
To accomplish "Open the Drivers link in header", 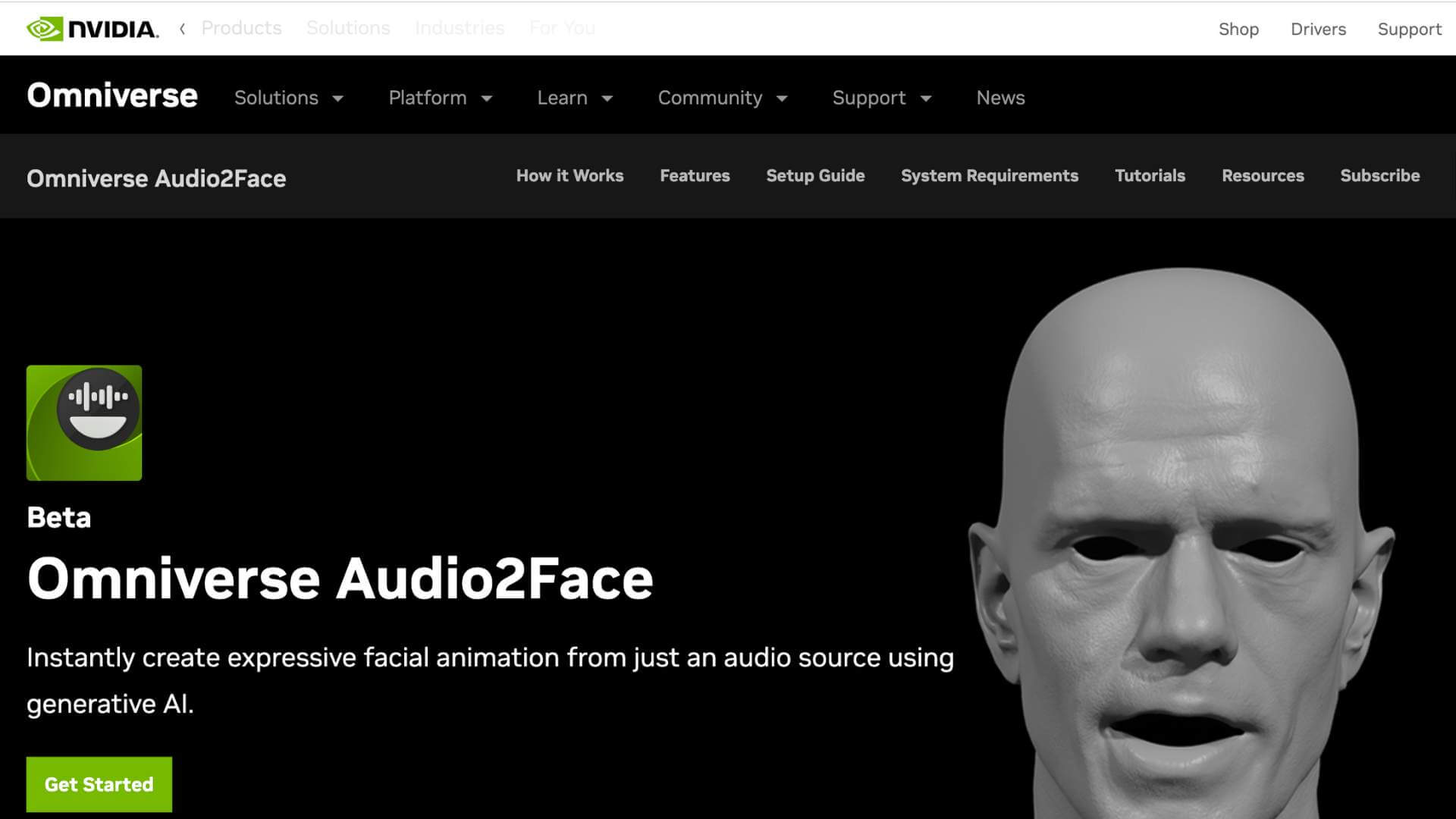I will pyautogui.click(x=1318, y=30).
